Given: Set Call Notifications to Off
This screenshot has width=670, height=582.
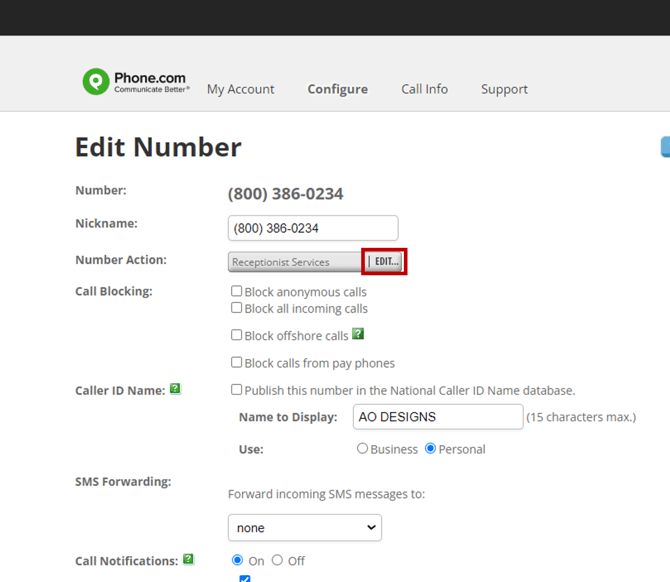Looking at the screenshot, I should click(x=277, y=560).
